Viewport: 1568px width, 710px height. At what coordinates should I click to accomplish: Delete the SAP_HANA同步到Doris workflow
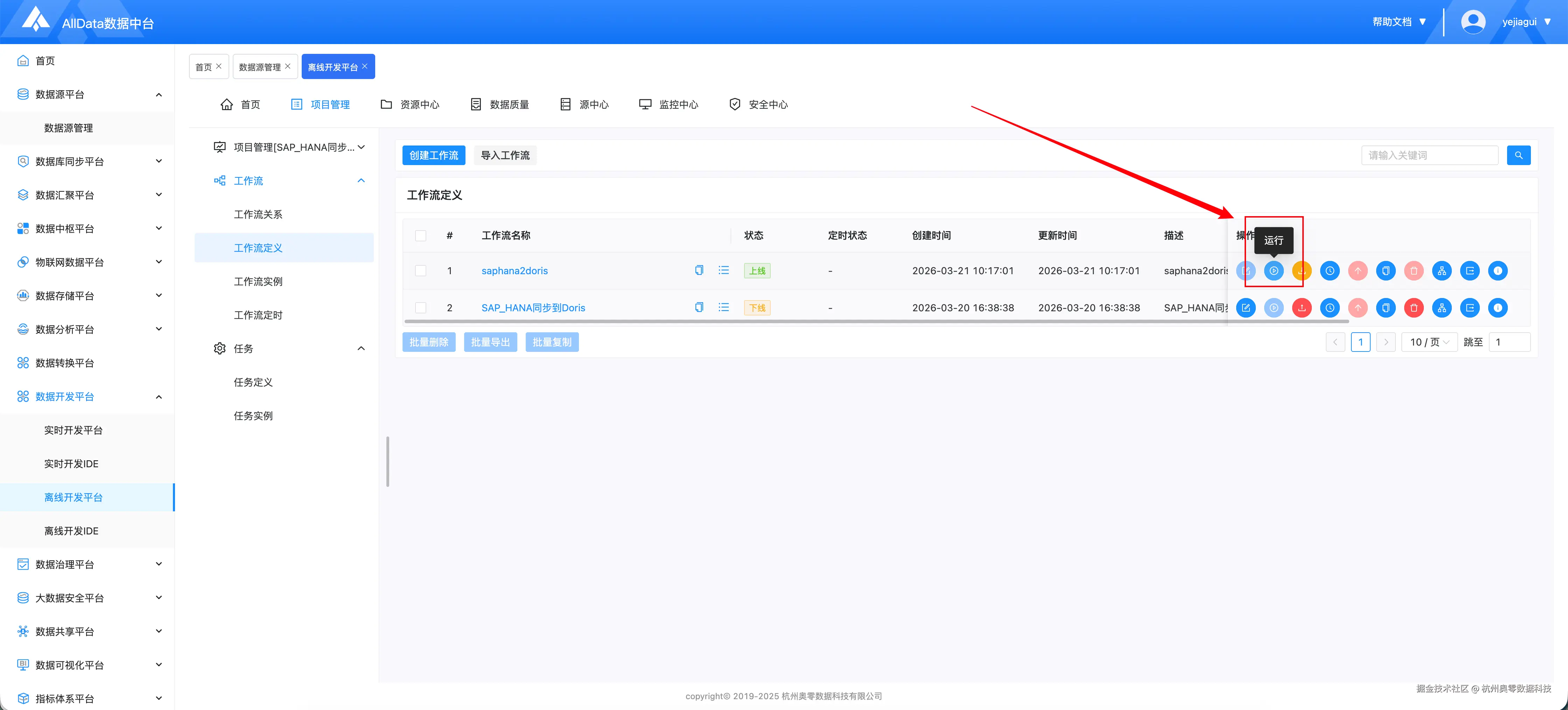pos(1413,308)
